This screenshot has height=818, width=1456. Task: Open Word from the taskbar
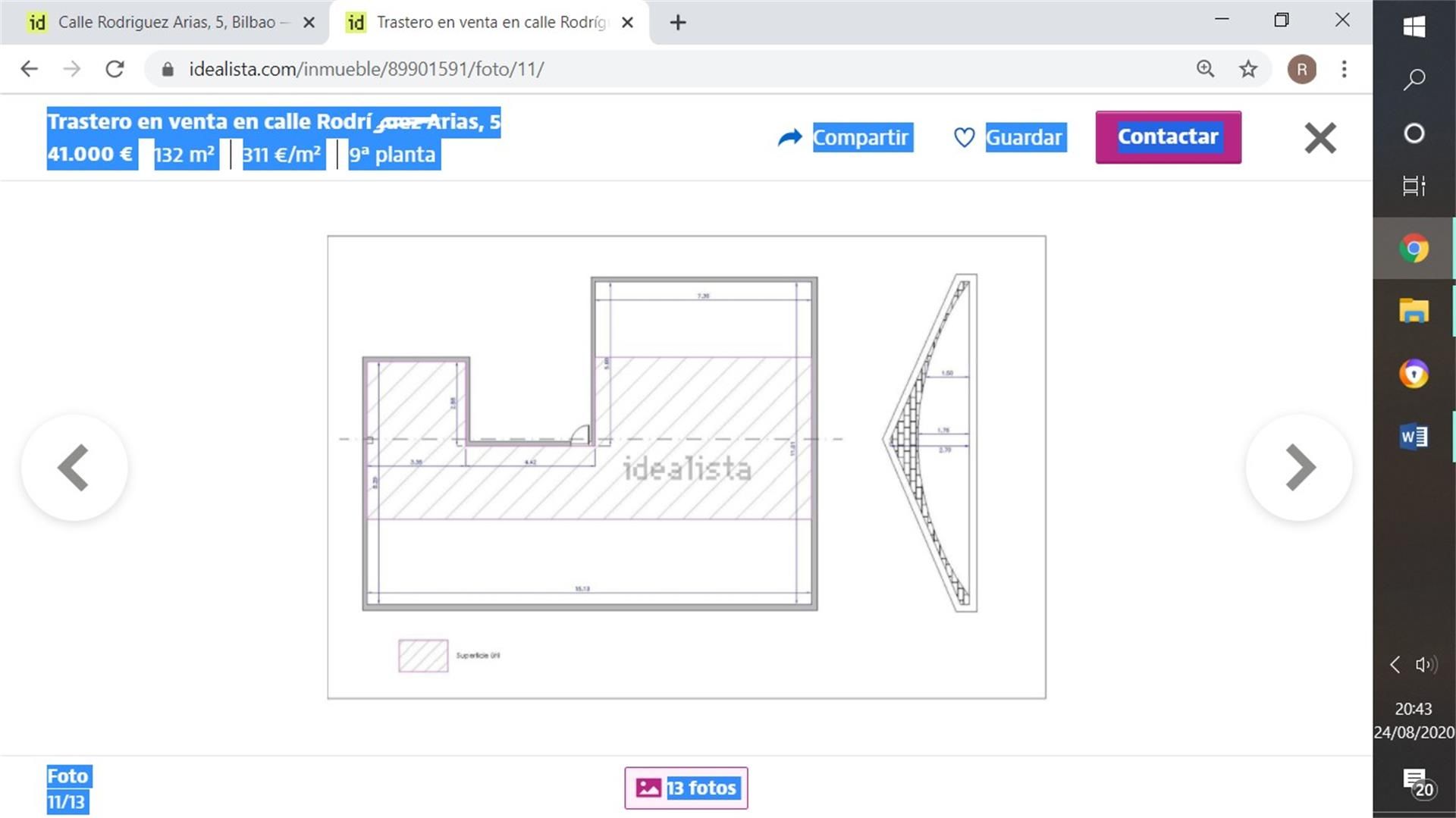click(1414, 437)
